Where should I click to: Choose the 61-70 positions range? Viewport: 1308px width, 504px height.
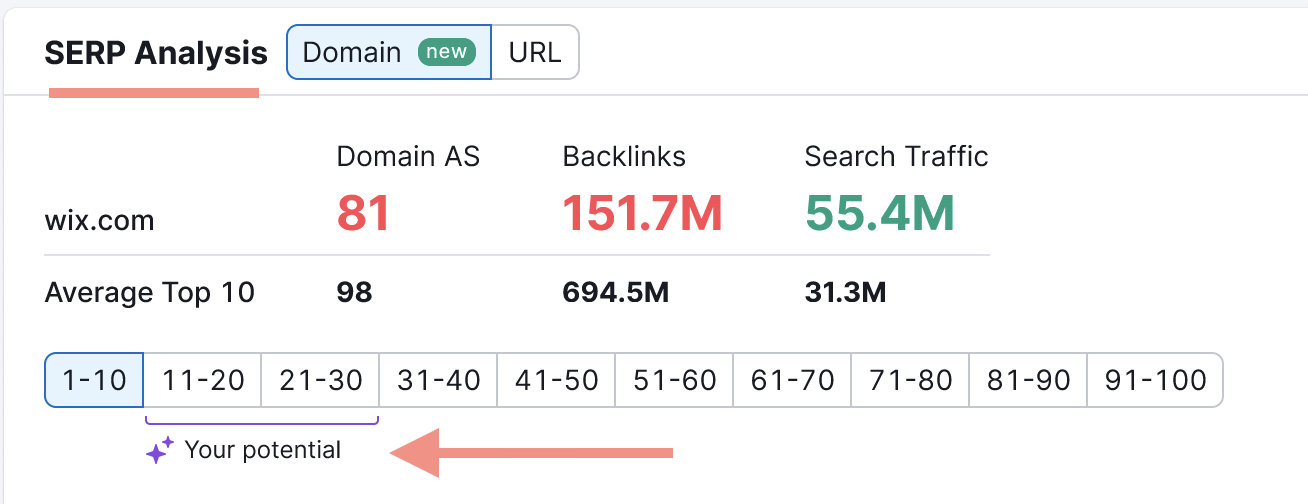click(792, 380)
